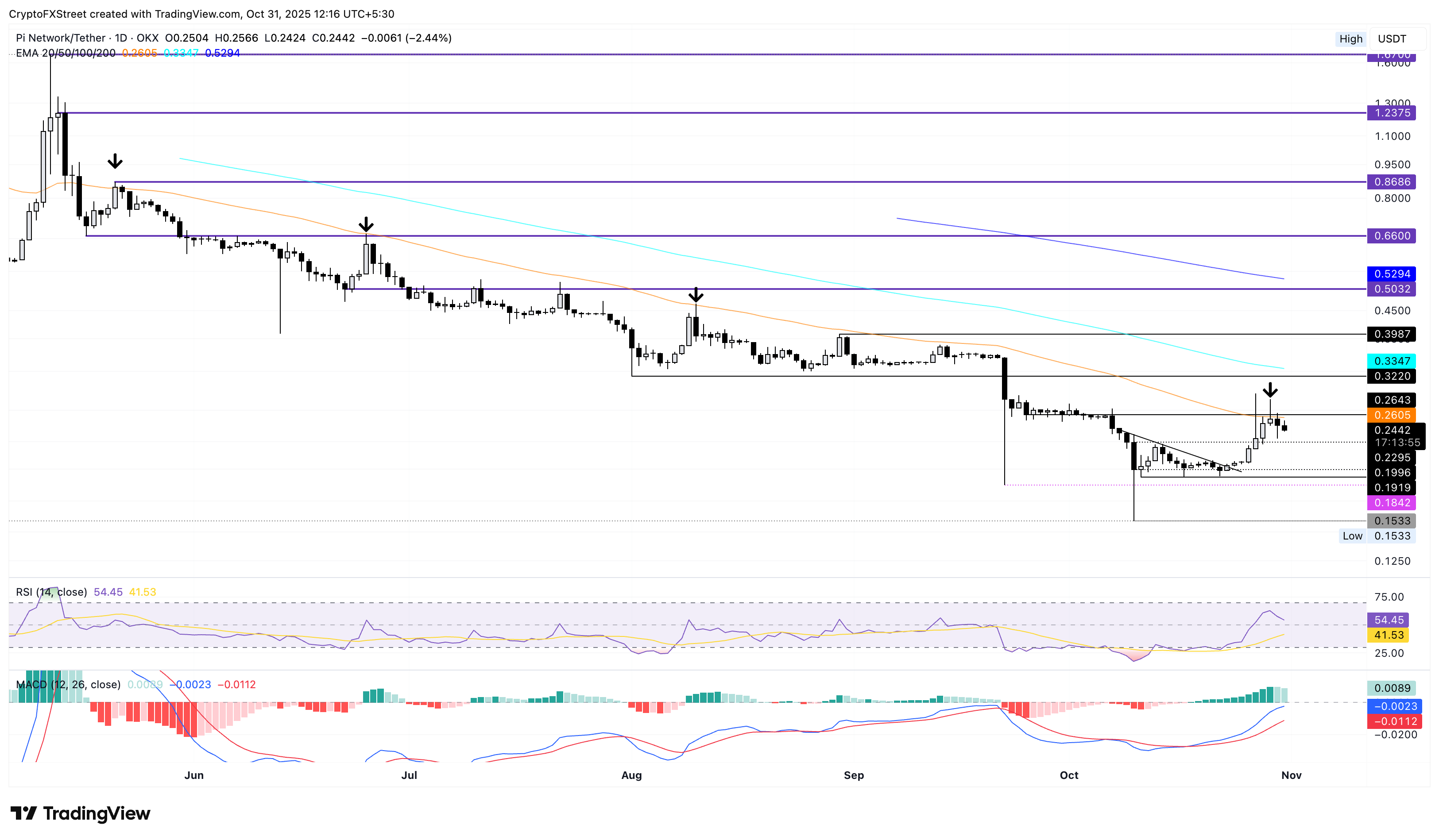Select the 0.5294 blue EMA price tag
Screen dimensions: 1439x840
[1391, 274]
